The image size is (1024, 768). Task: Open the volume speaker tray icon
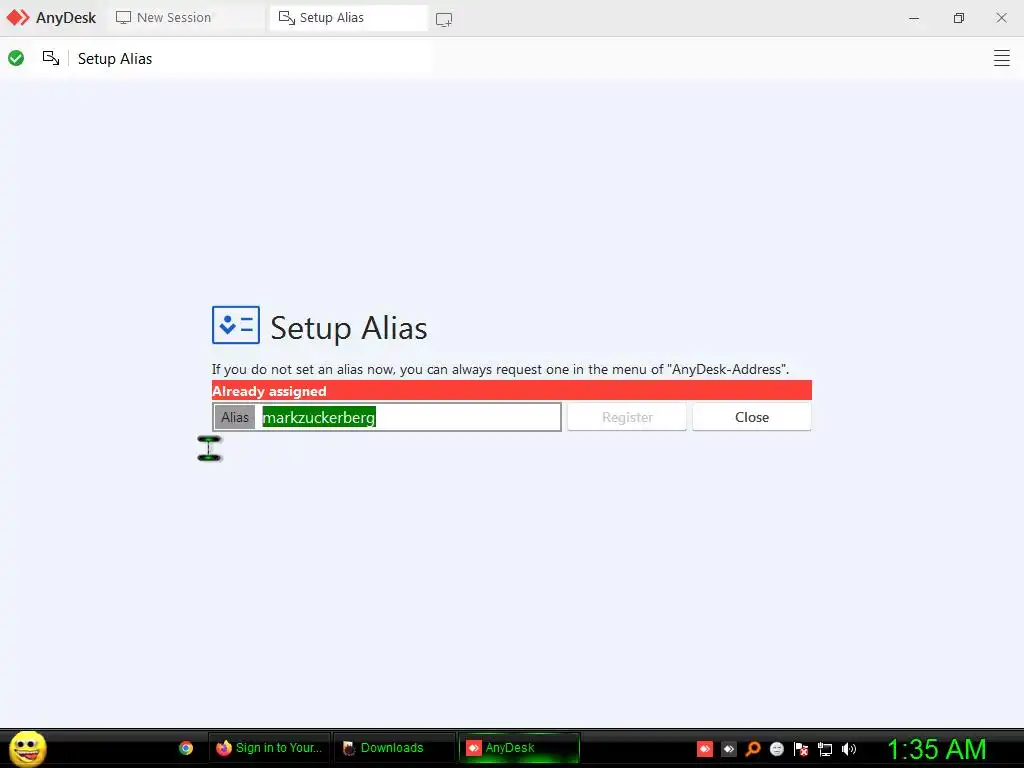[848, 749]
